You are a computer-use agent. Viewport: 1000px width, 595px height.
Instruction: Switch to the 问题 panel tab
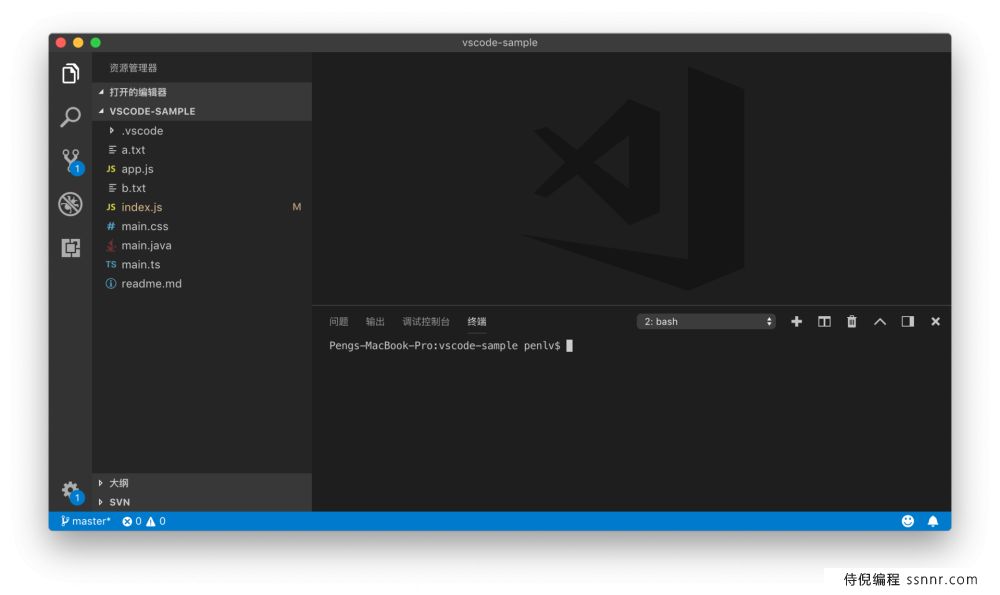pyautogui.click(x=339, y=321)
